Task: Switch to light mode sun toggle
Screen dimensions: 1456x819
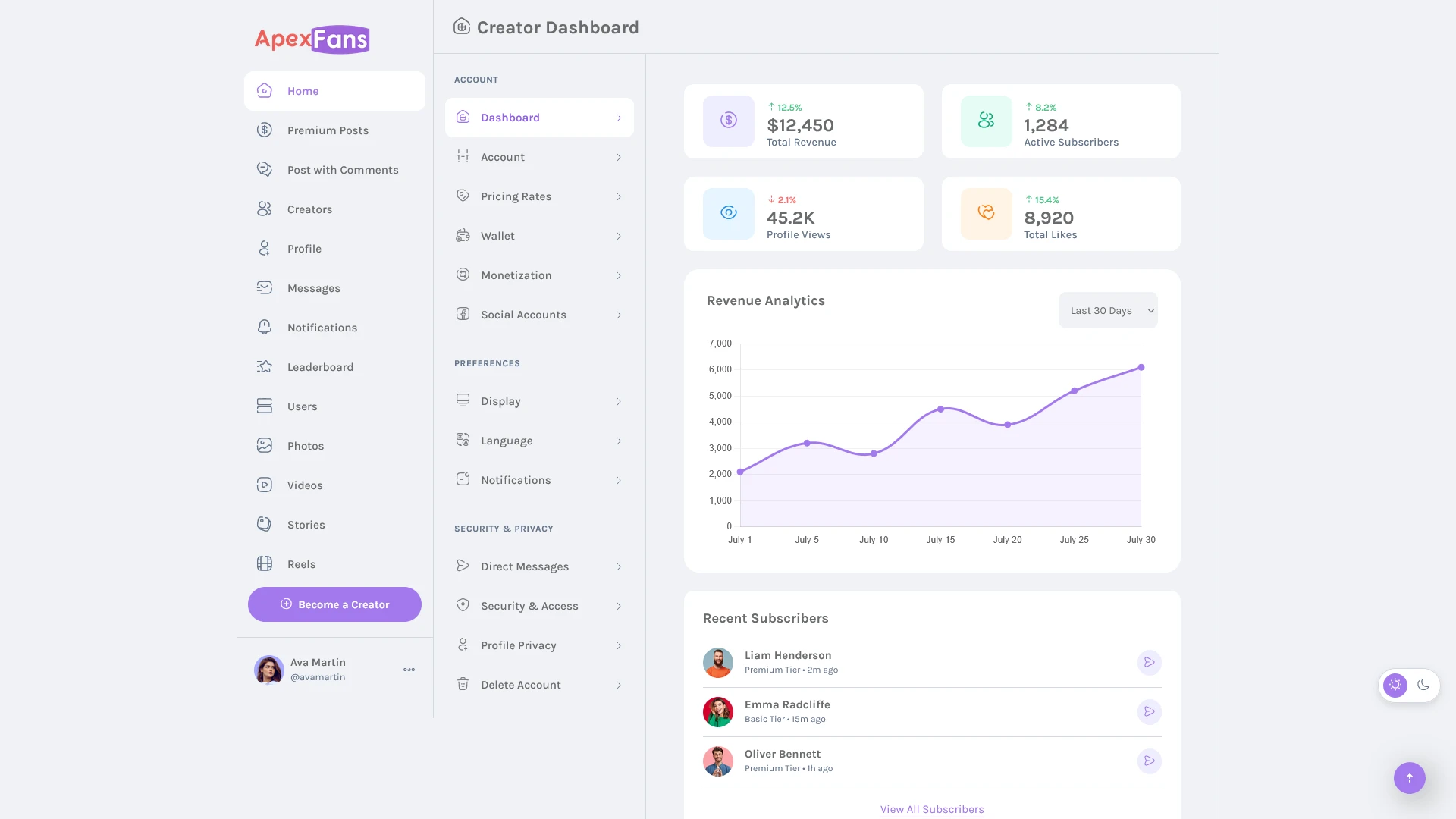Action: click(1395, 686)
